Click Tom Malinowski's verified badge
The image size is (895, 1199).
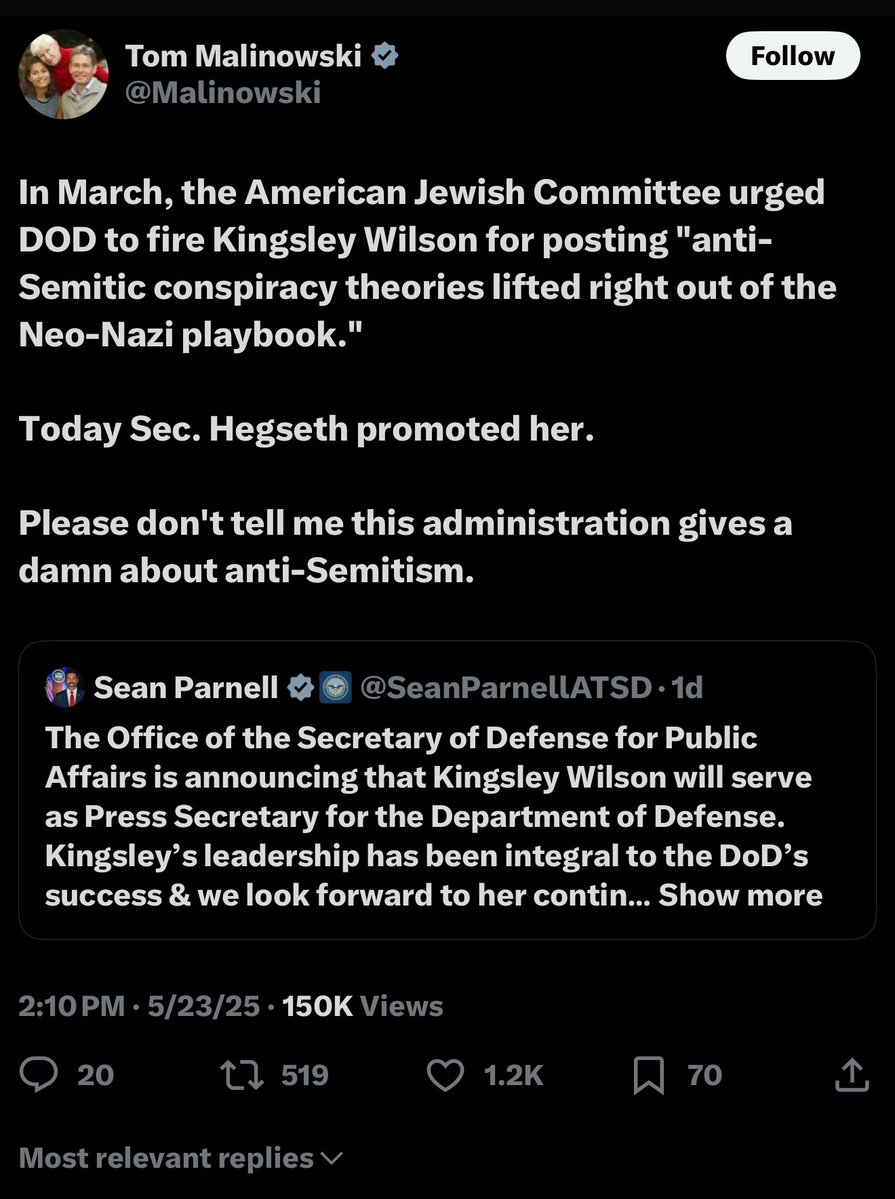[x=385, y=57]
